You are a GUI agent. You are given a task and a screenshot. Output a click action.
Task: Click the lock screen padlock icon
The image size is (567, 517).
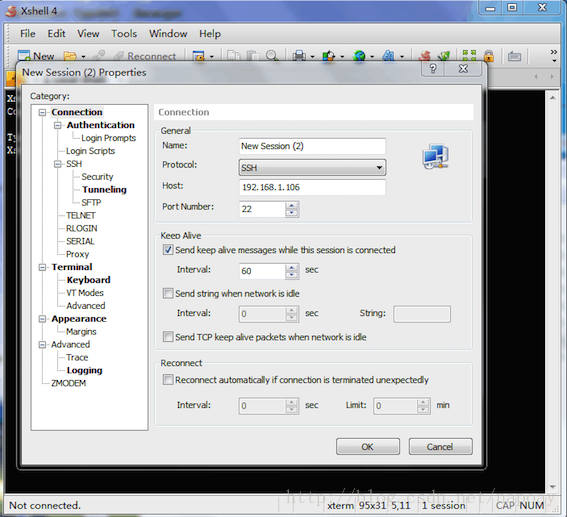[489, 56]
